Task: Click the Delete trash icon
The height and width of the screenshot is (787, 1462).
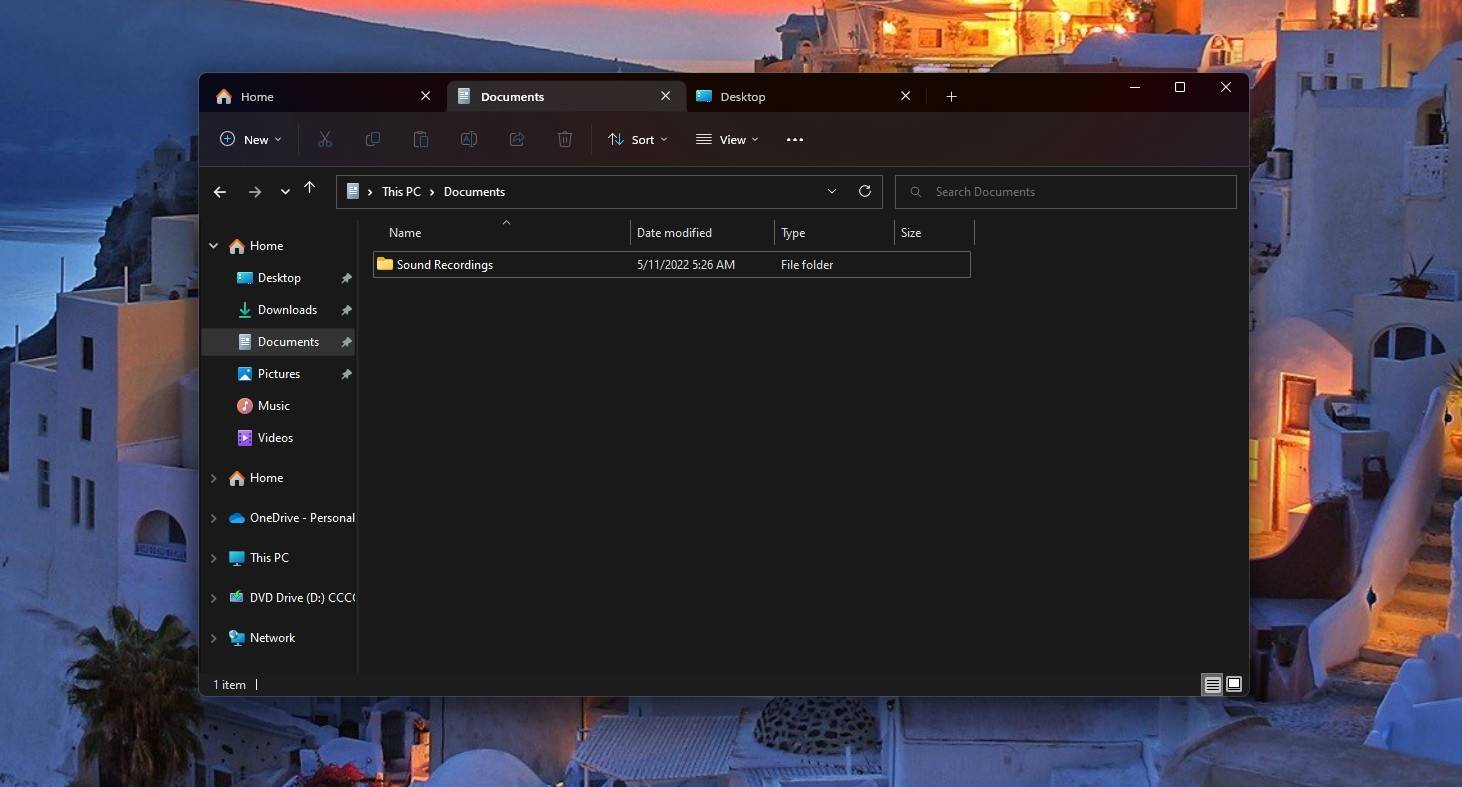Action: click(564, 139)
